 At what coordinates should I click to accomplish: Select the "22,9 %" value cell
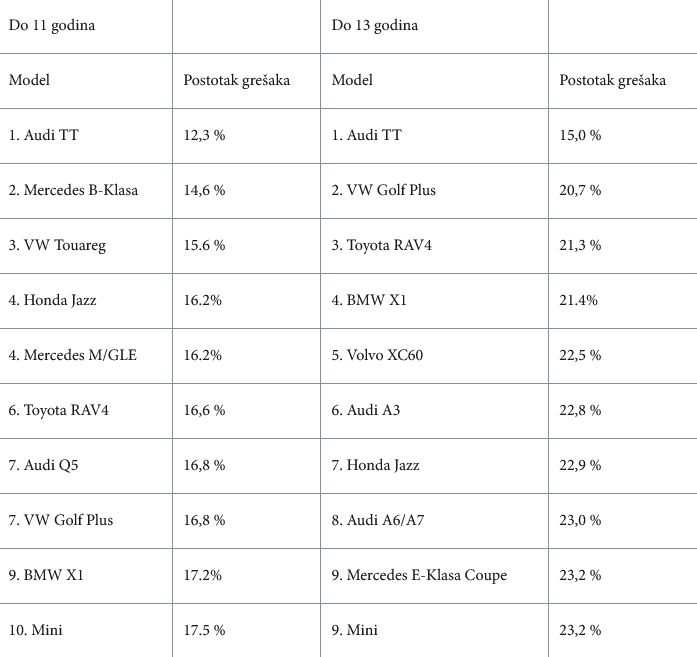pyautogui.click(x=581, y=465)
